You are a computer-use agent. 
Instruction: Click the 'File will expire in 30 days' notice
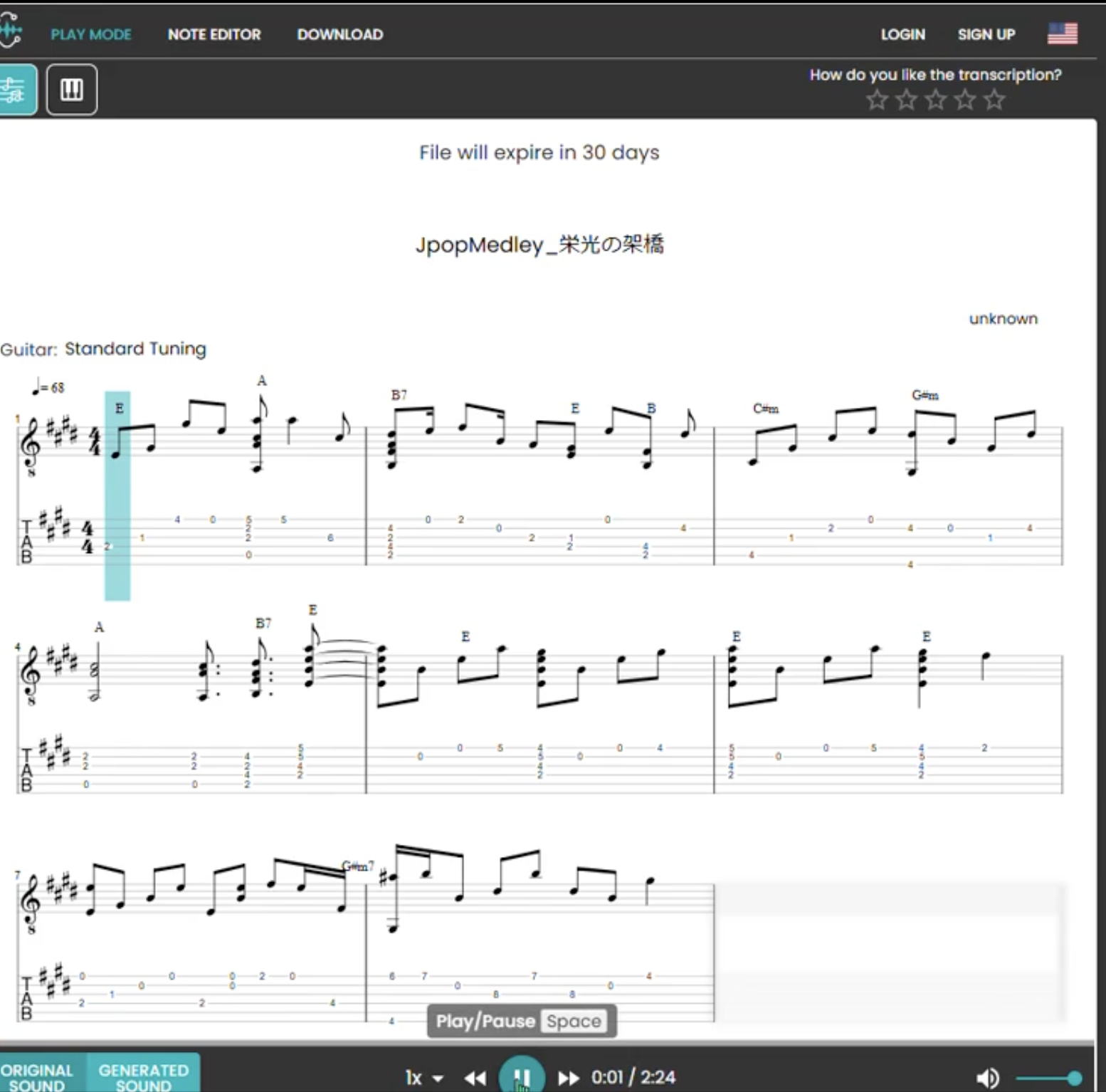coord(539,152)
